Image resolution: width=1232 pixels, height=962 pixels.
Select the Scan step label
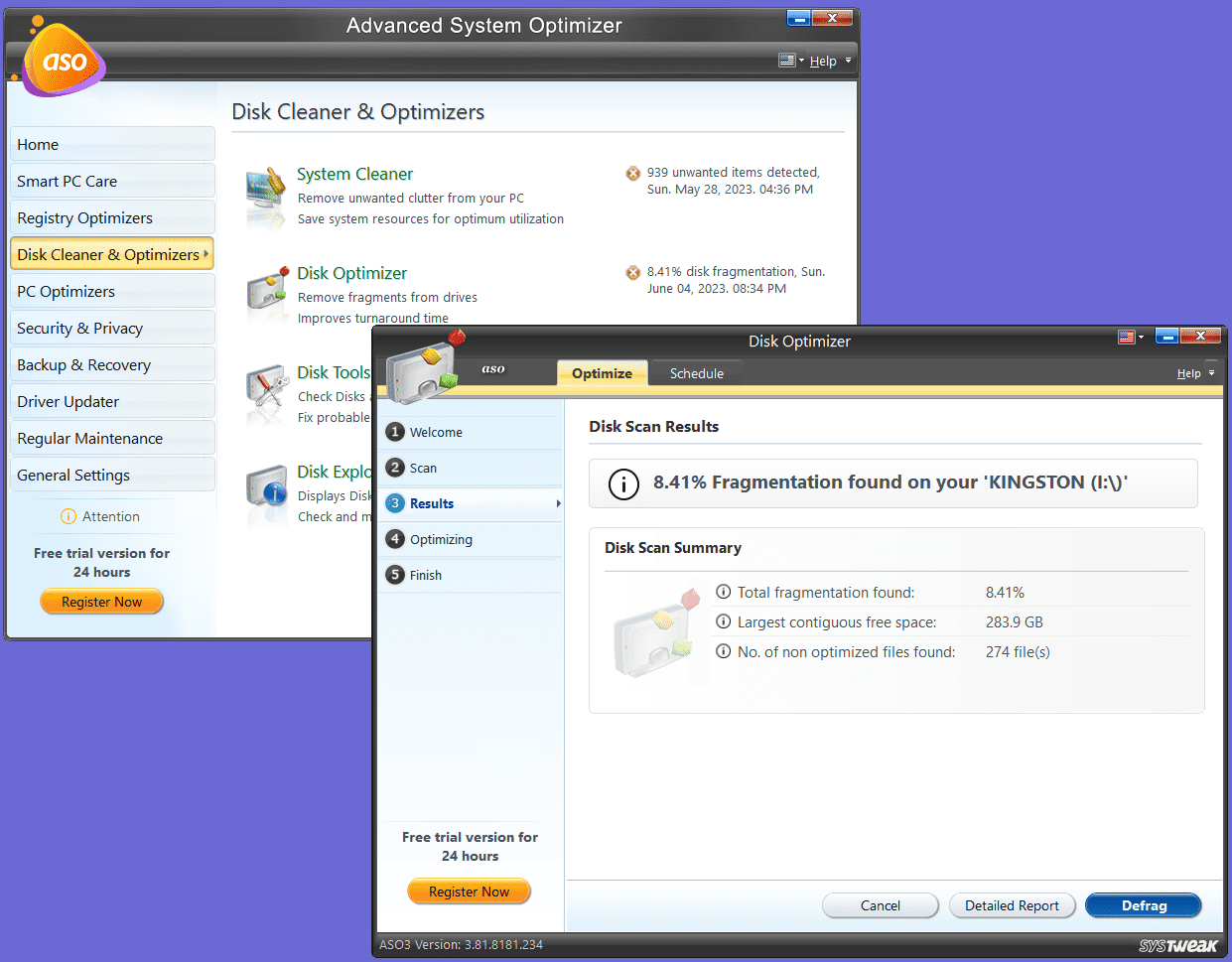(x=423, y=468)
